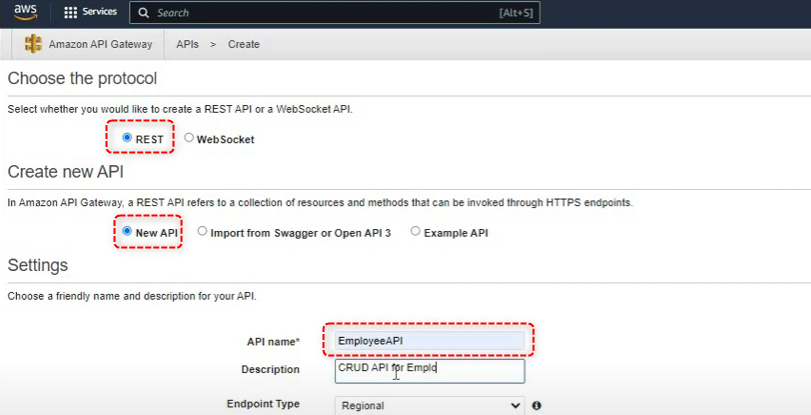Click the Endpoint Type dropdown arrow

tap(515, 405)
